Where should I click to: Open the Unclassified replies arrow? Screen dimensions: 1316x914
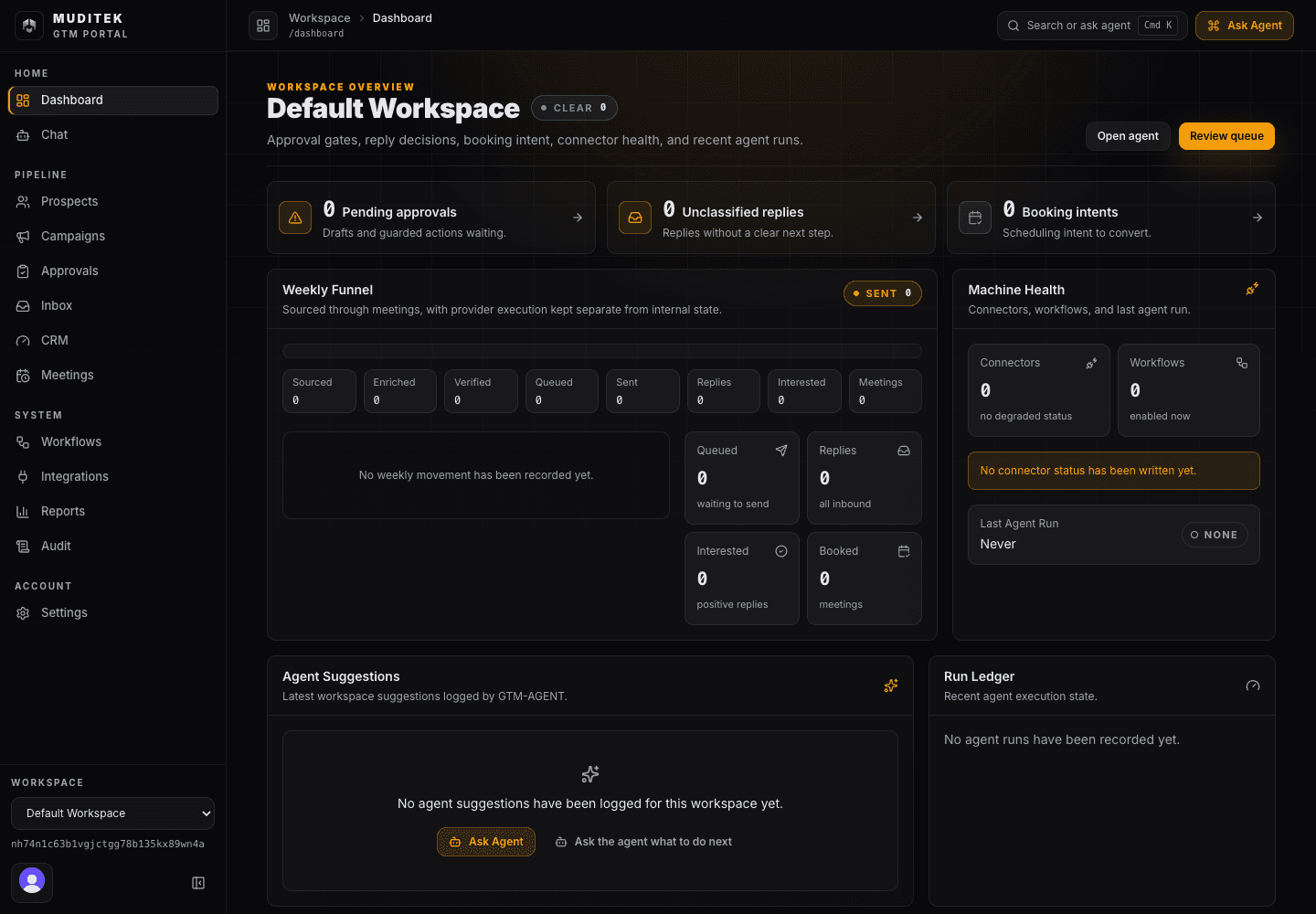(918, 218)
